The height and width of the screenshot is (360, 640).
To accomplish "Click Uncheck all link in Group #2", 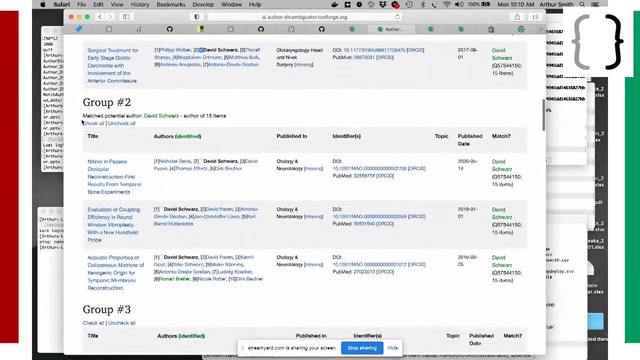I will pos(122,123).
